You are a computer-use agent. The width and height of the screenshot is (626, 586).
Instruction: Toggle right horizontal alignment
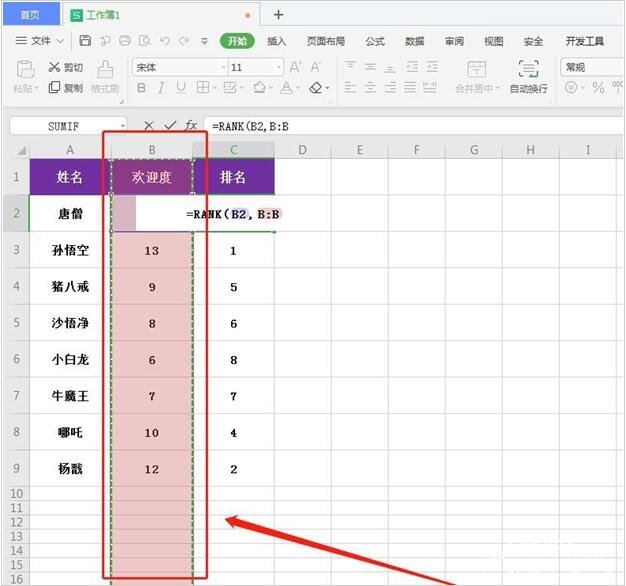pos(390,87)
